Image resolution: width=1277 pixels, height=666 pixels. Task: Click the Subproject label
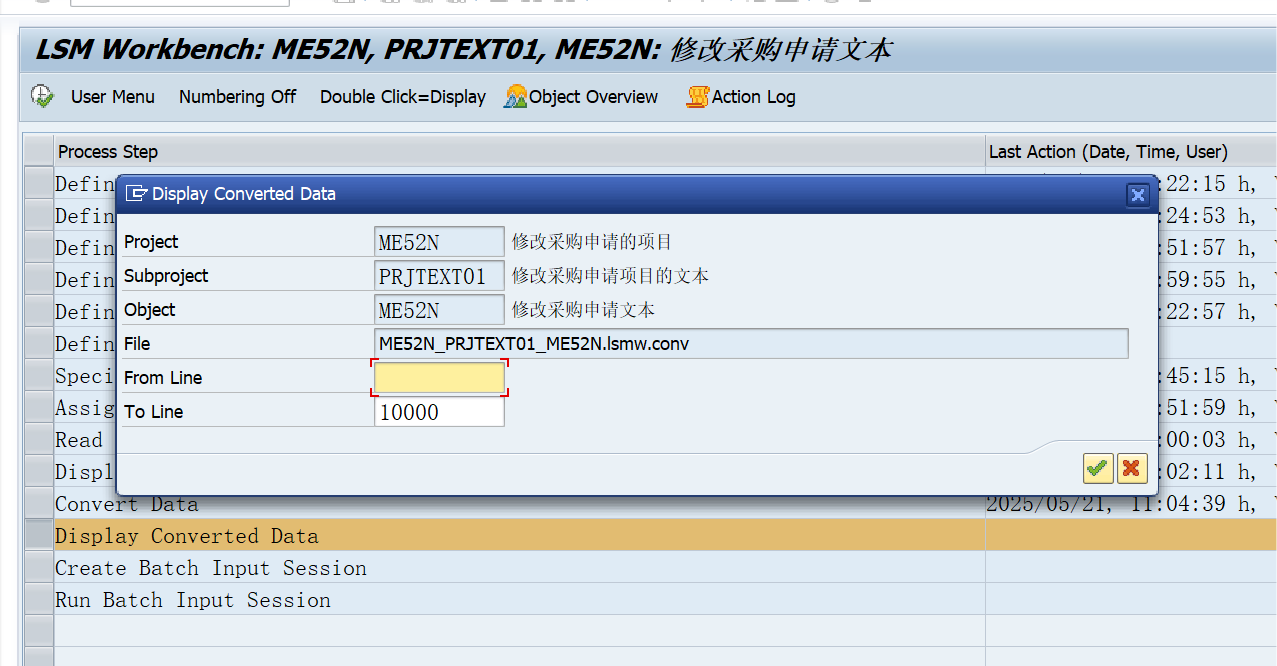(166, 275)
